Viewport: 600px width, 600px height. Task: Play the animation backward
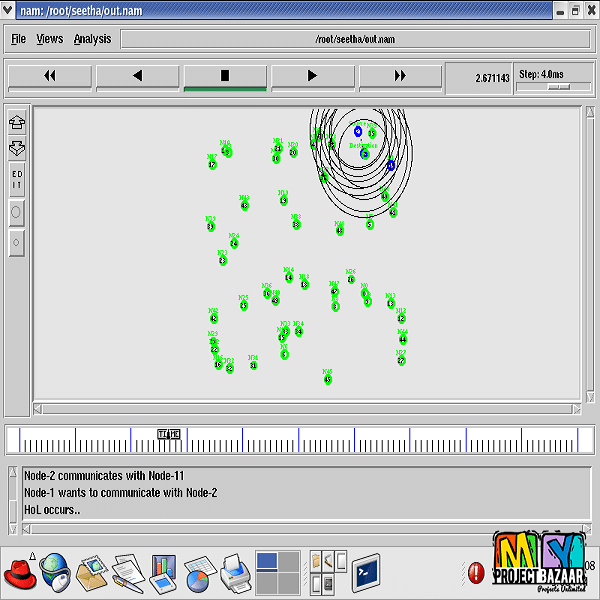(x=137, y=76)
